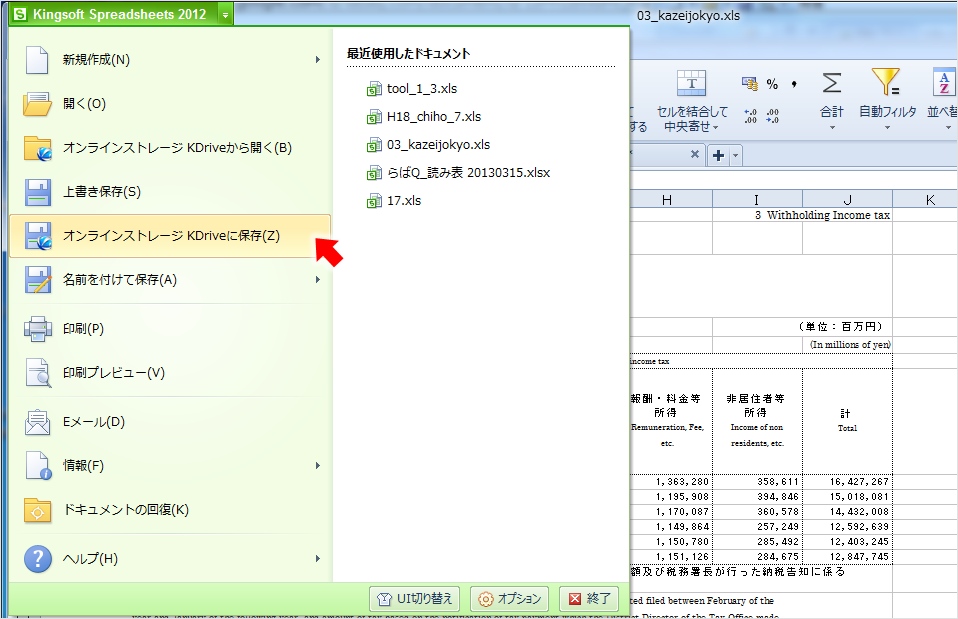Image resolution: width=958 pixels, height=619 pixels.
Task: Click the info page icon for 情報(F)
Action: [38, 466]
